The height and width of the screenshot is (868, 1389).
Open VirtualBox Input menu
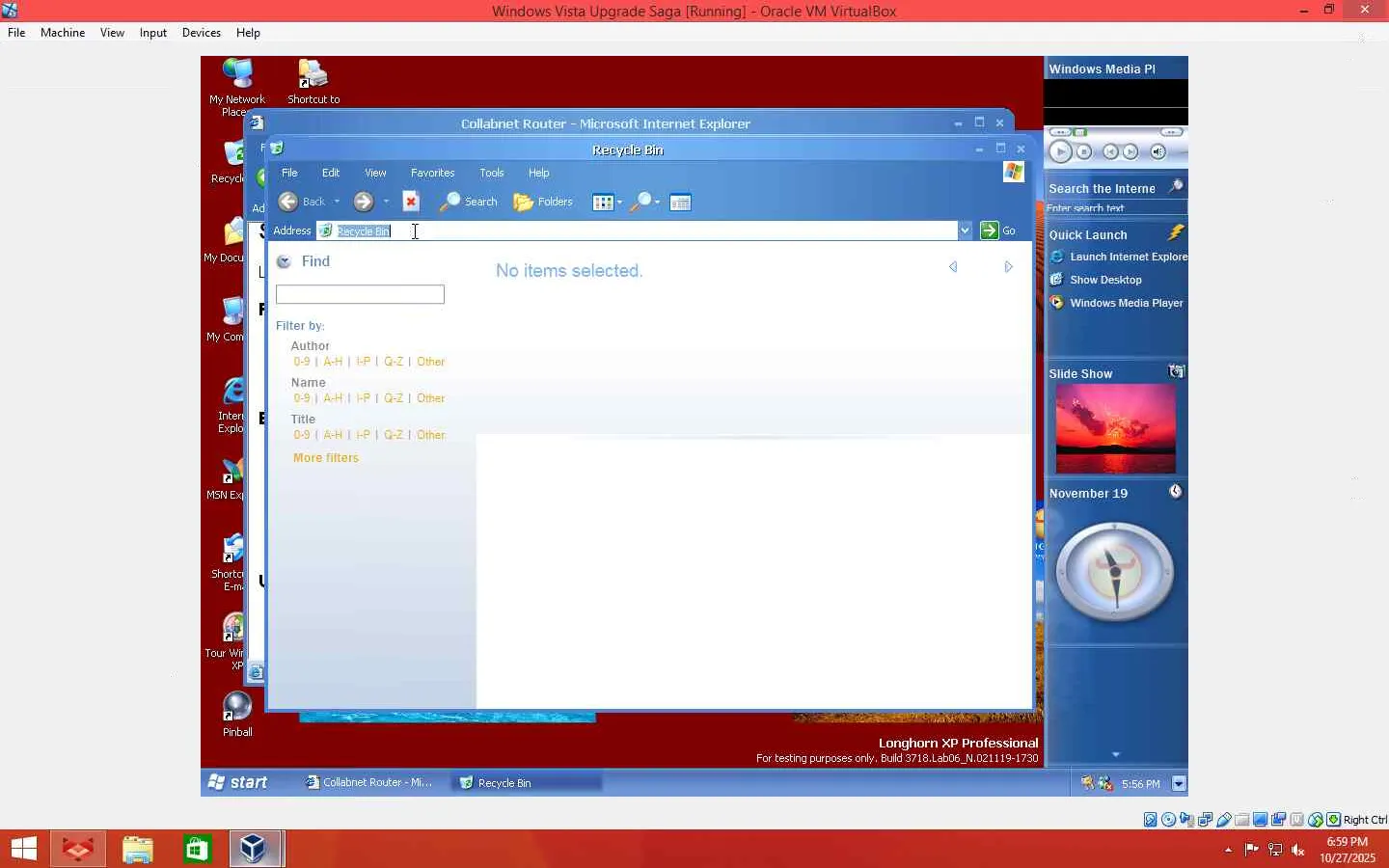pos(153,33)
